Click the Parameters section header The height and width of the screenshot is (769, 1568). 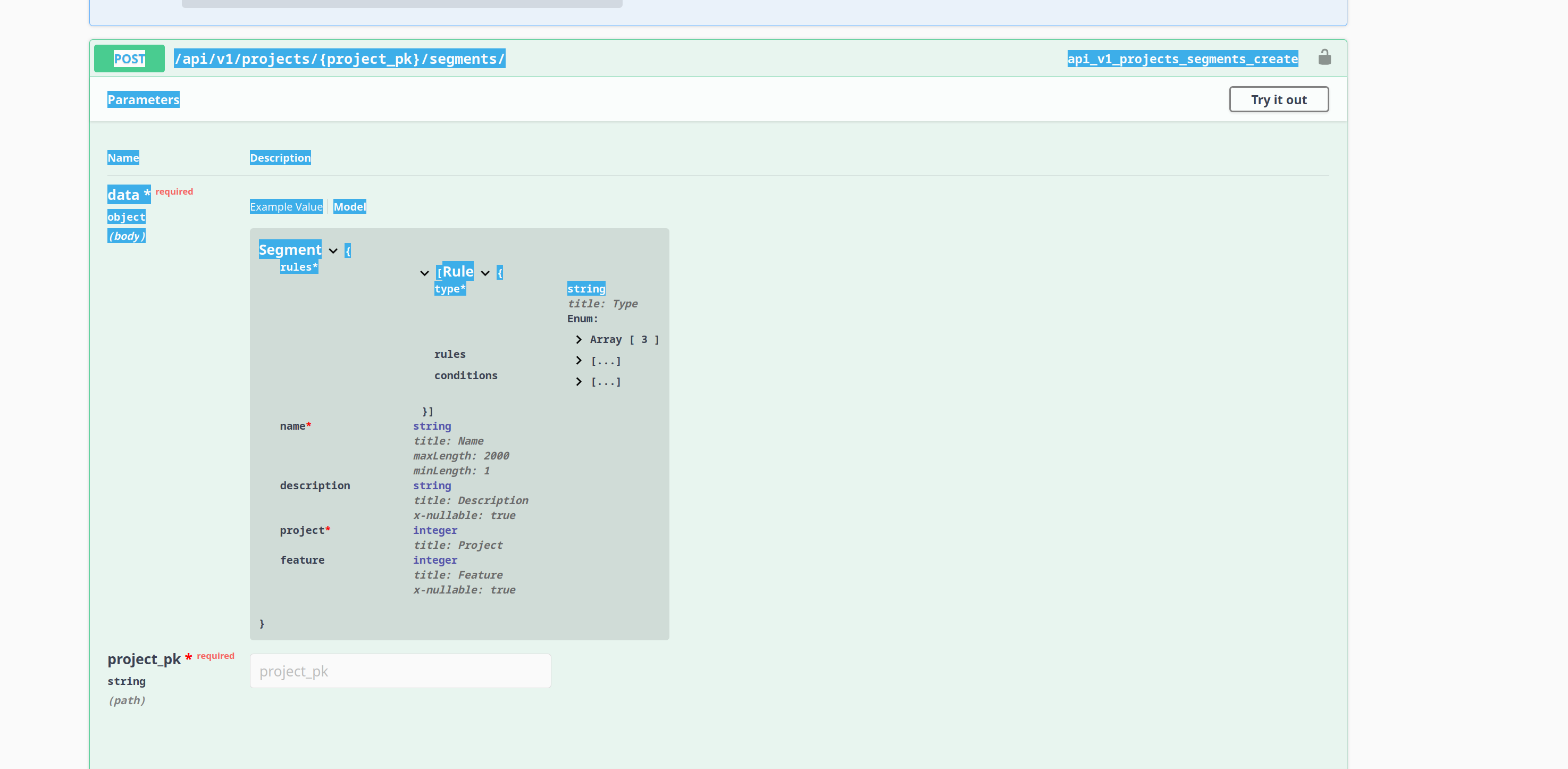click(144, 99)
